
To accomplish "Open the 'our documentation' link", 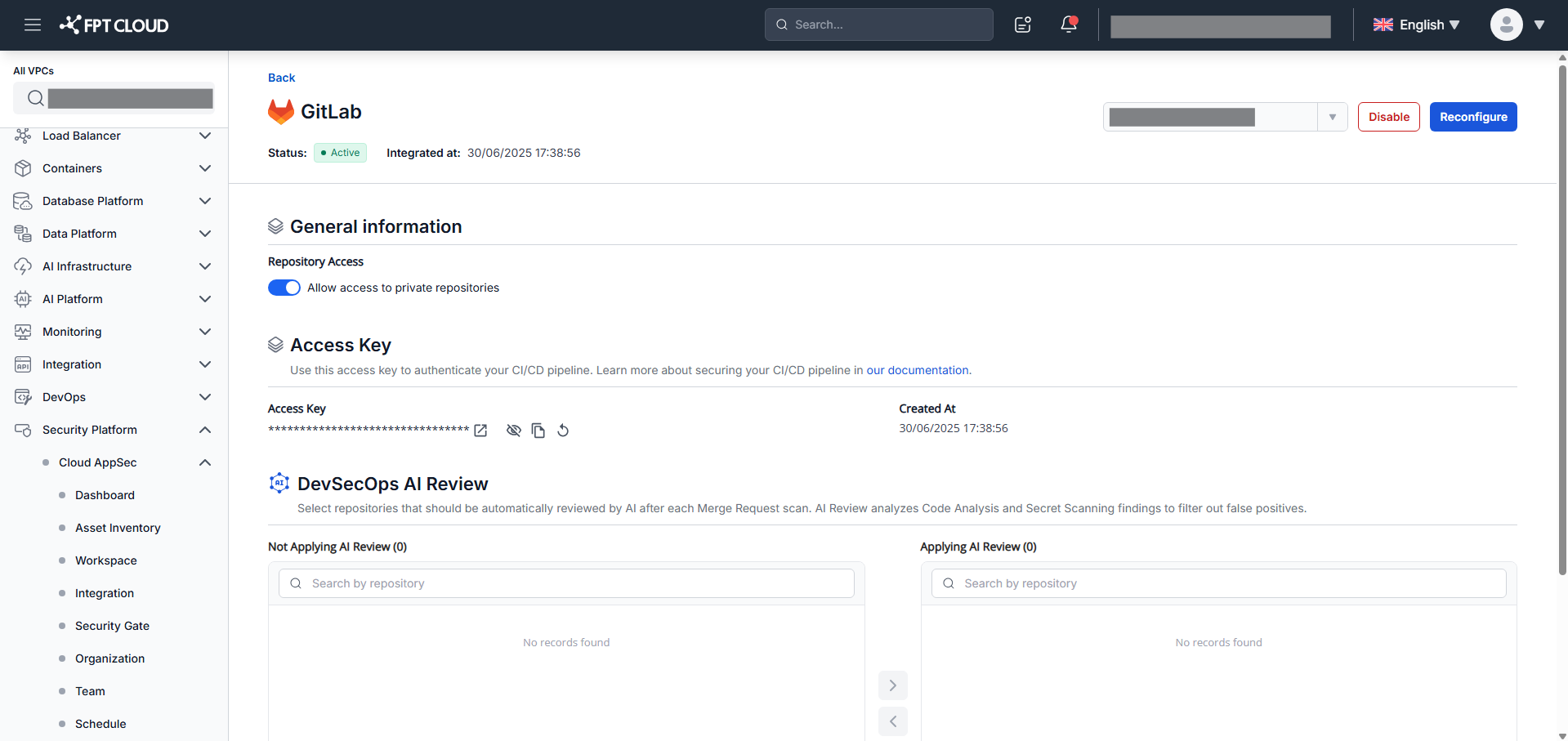I will [918, 370].
